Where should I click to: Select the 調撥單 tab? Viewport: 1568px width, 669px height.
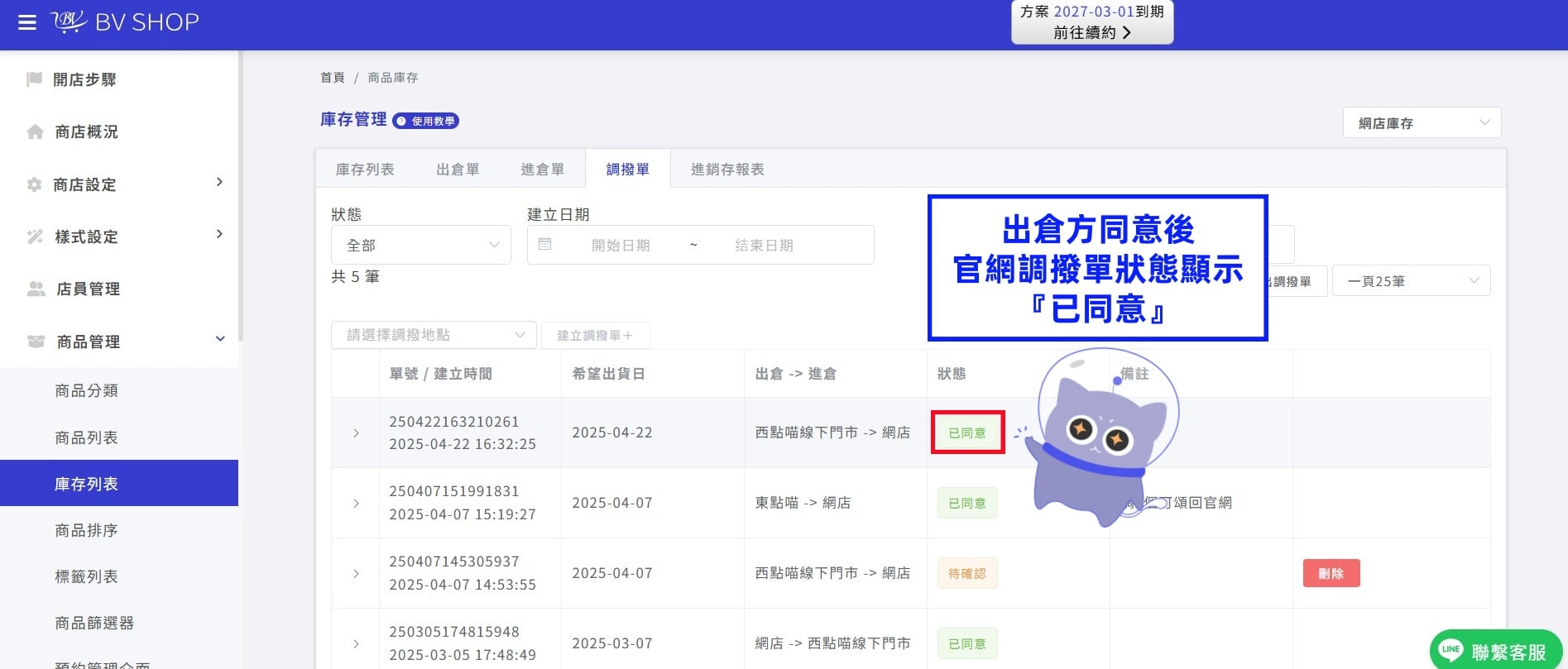[627, 170]
